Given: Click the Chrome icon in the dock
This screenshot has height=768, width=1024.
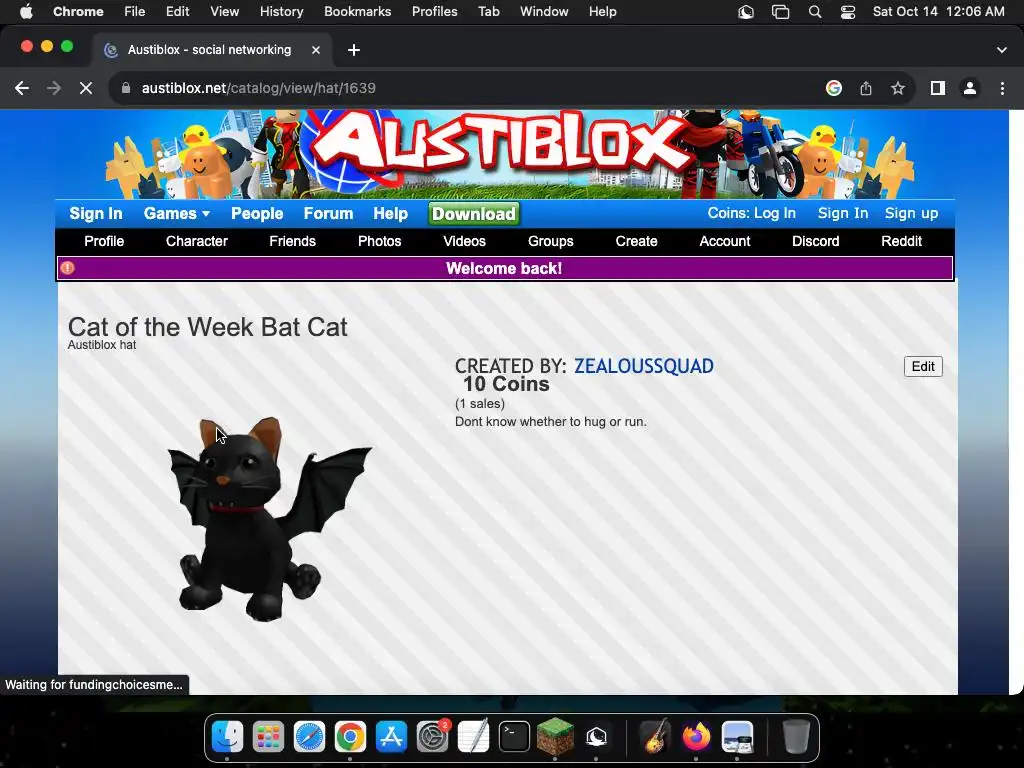Looking at the screenshot, I should (350, 737).
